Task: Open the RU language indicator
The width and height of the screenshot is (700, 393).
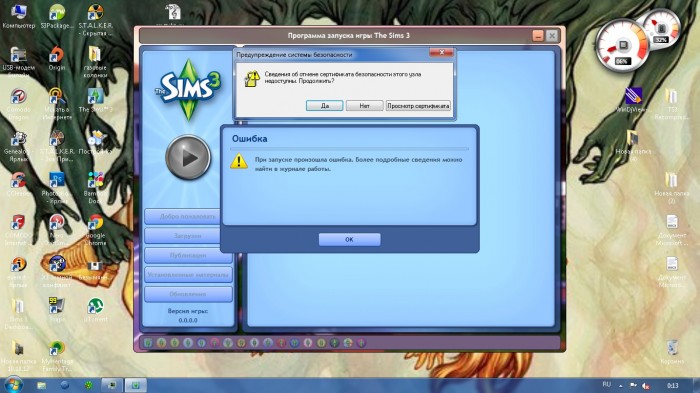Action: 606,385
